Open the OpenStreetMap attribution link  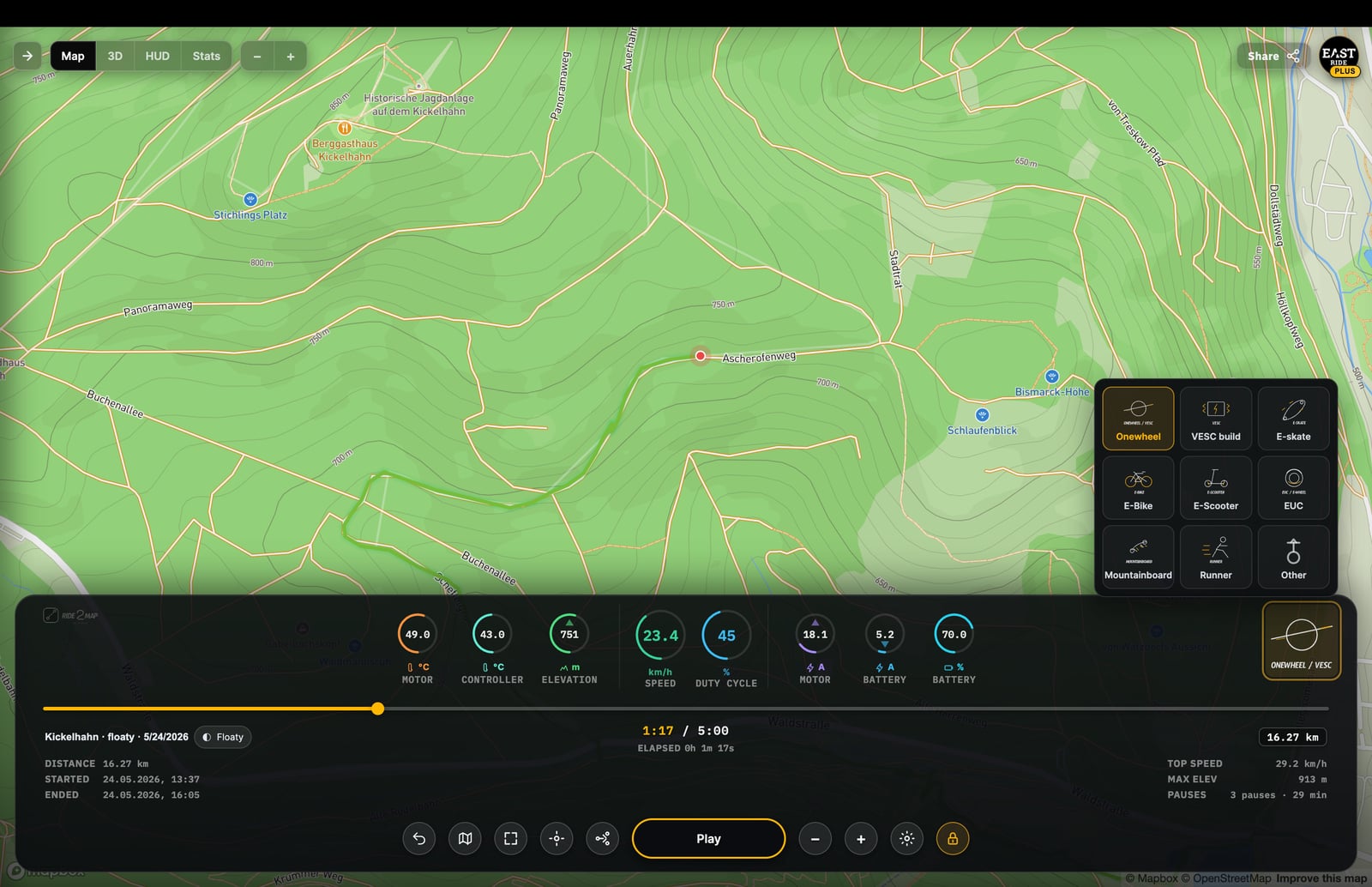coord(1225,878)
